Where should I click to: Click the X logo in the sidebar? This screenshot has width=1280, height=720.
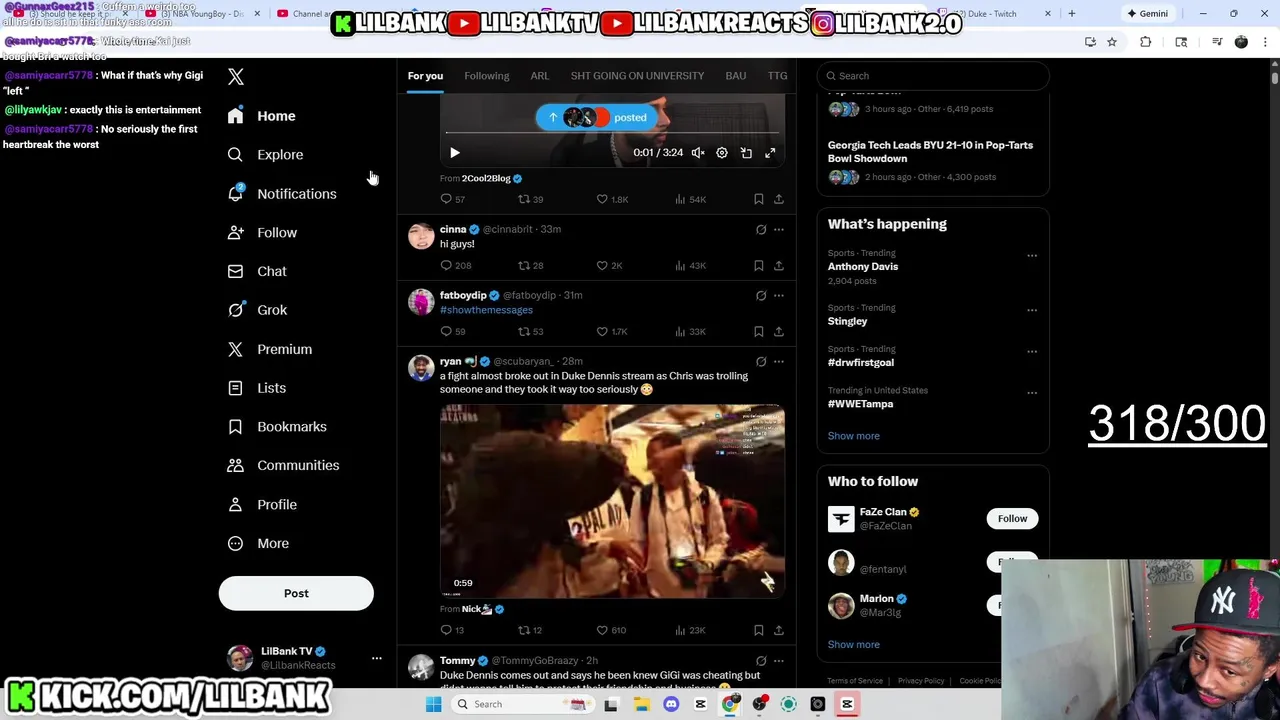pos(236,77)
